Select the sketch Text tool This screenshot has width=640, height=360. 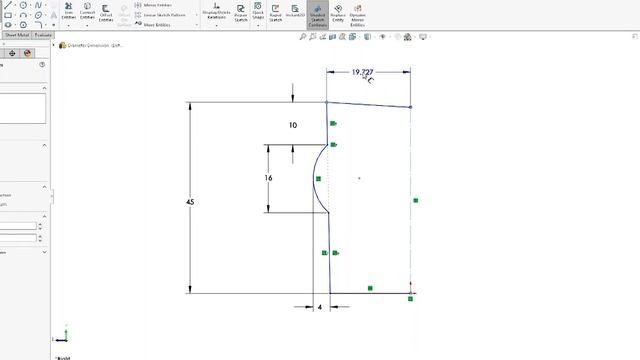pyautogui.click(x=53, y=15)
